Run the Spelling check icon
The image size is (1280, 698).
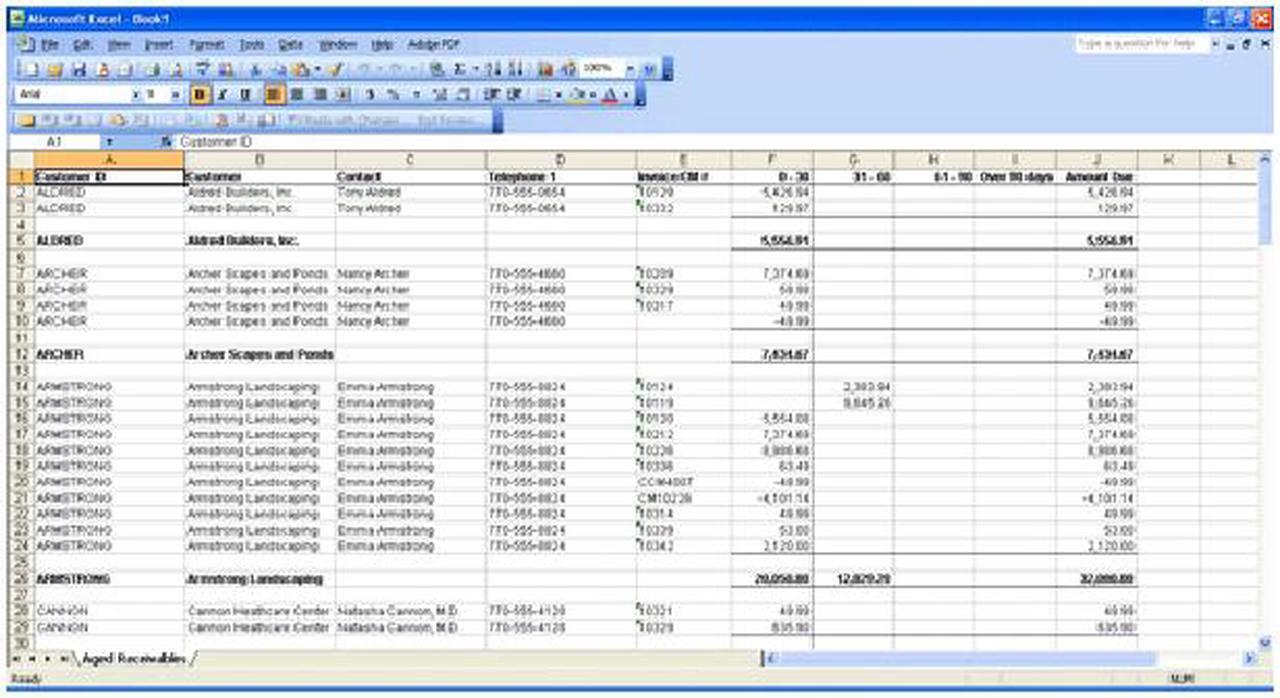pyautogui.click(x=202, y=69)
